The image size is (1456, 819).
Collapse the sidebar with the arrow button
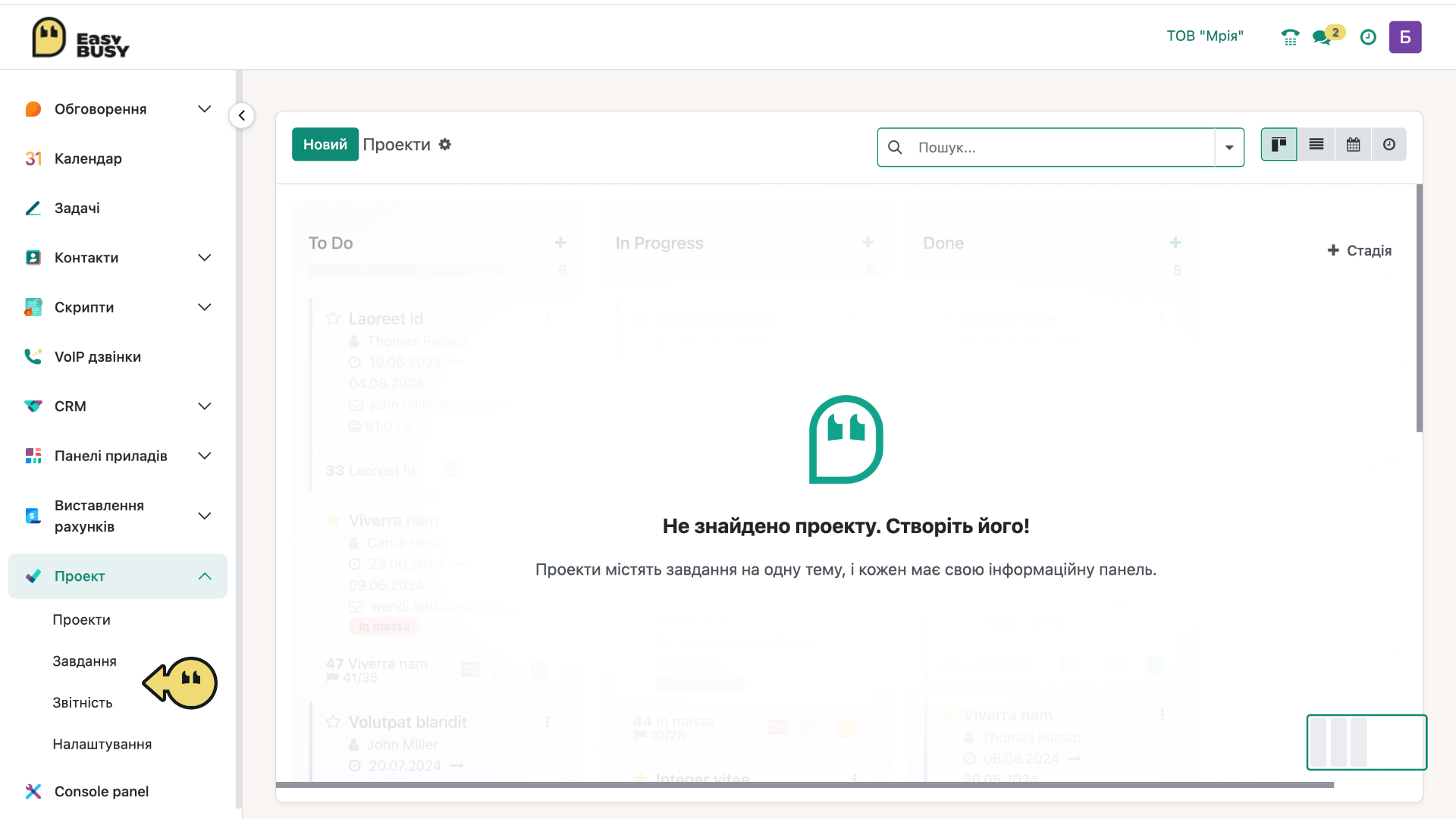[x=242, y=115]
